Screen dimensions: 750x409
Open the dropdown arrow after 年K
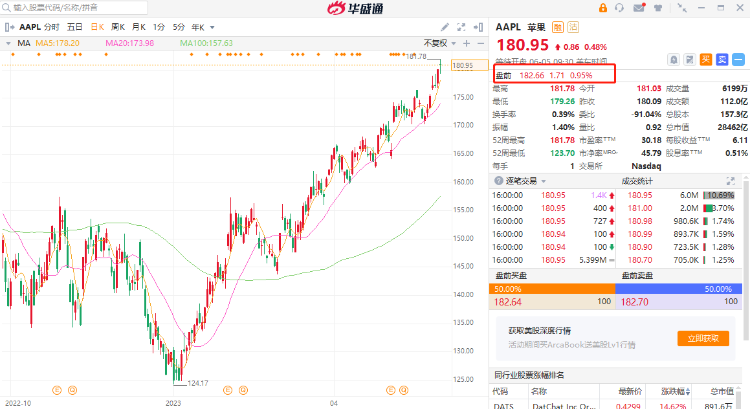pos(212,28)
